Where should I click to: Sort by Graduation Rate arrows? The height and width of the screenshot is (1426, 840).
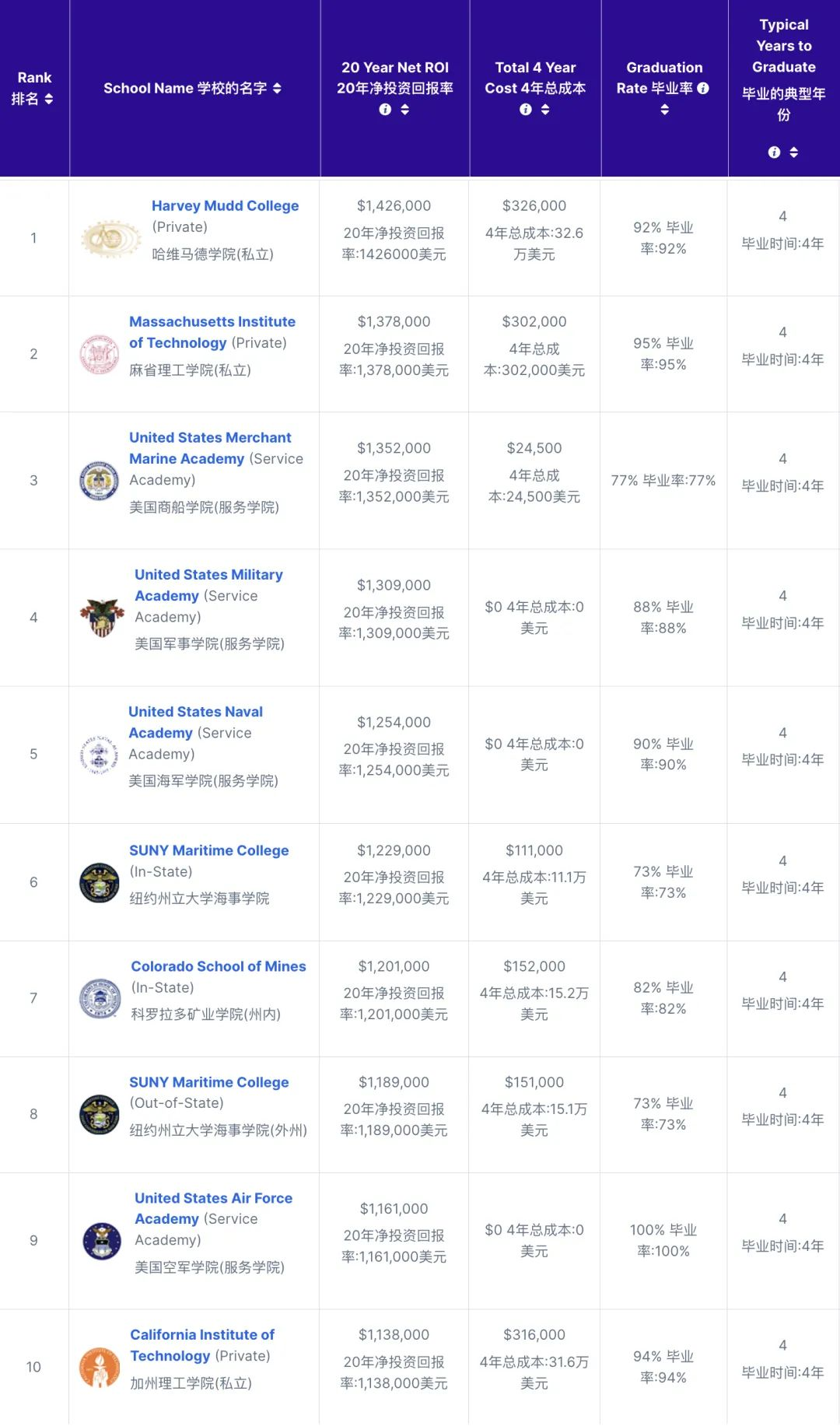[664, 110]
